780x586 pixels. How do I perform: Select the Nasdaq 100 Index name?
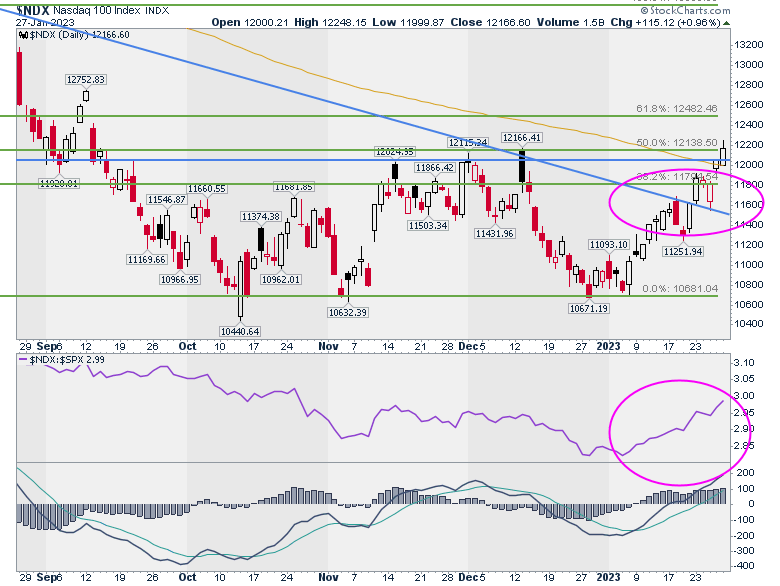click(98, 10)
